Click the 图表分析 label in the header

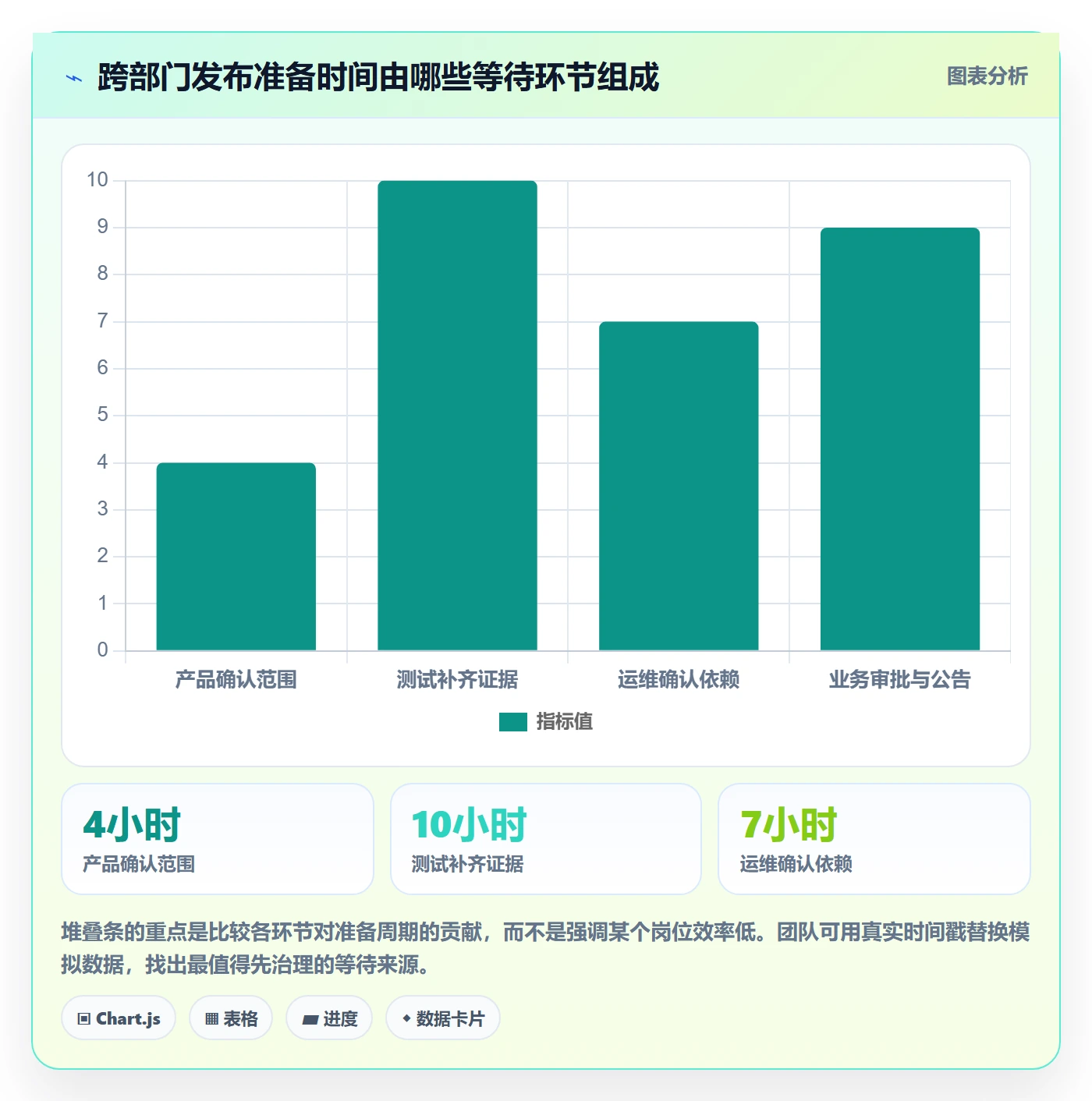click(987, 76)
